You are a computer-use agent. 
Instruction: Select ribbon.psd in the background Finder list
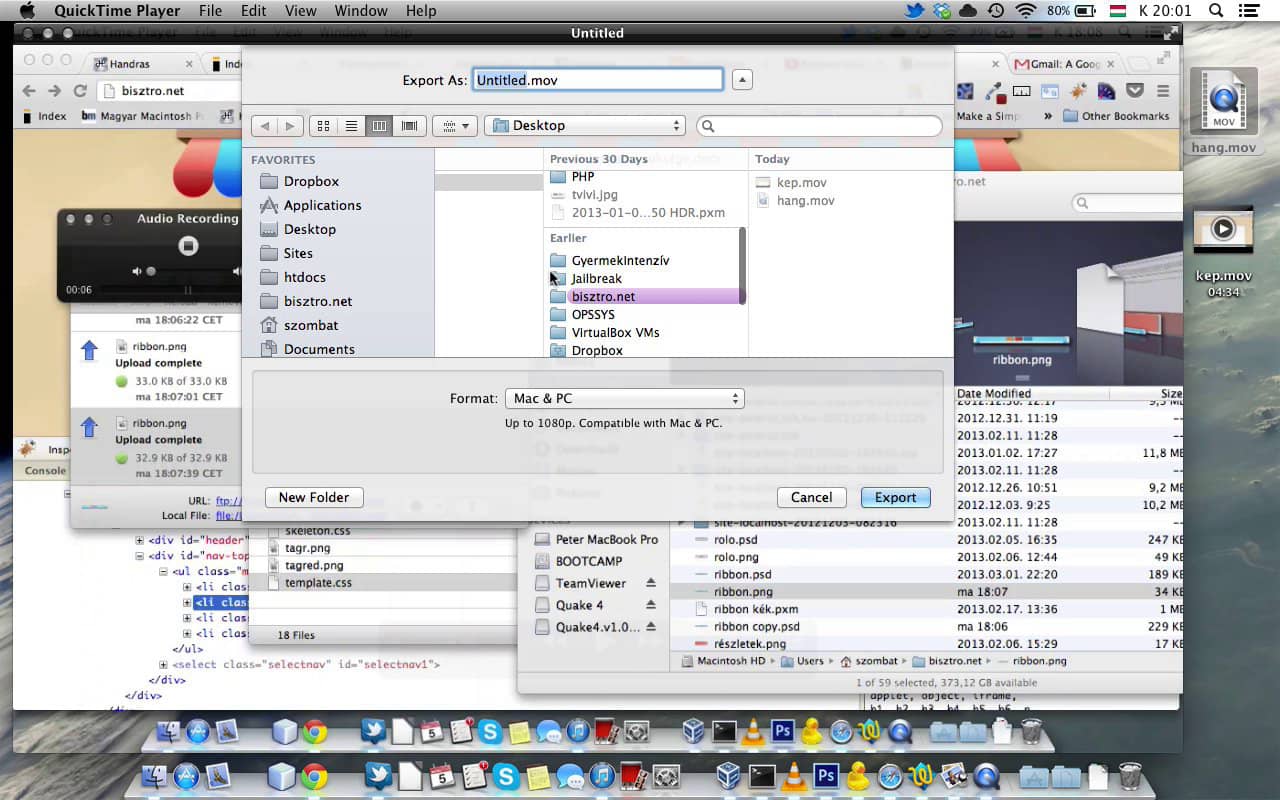[x=742, y=575]
